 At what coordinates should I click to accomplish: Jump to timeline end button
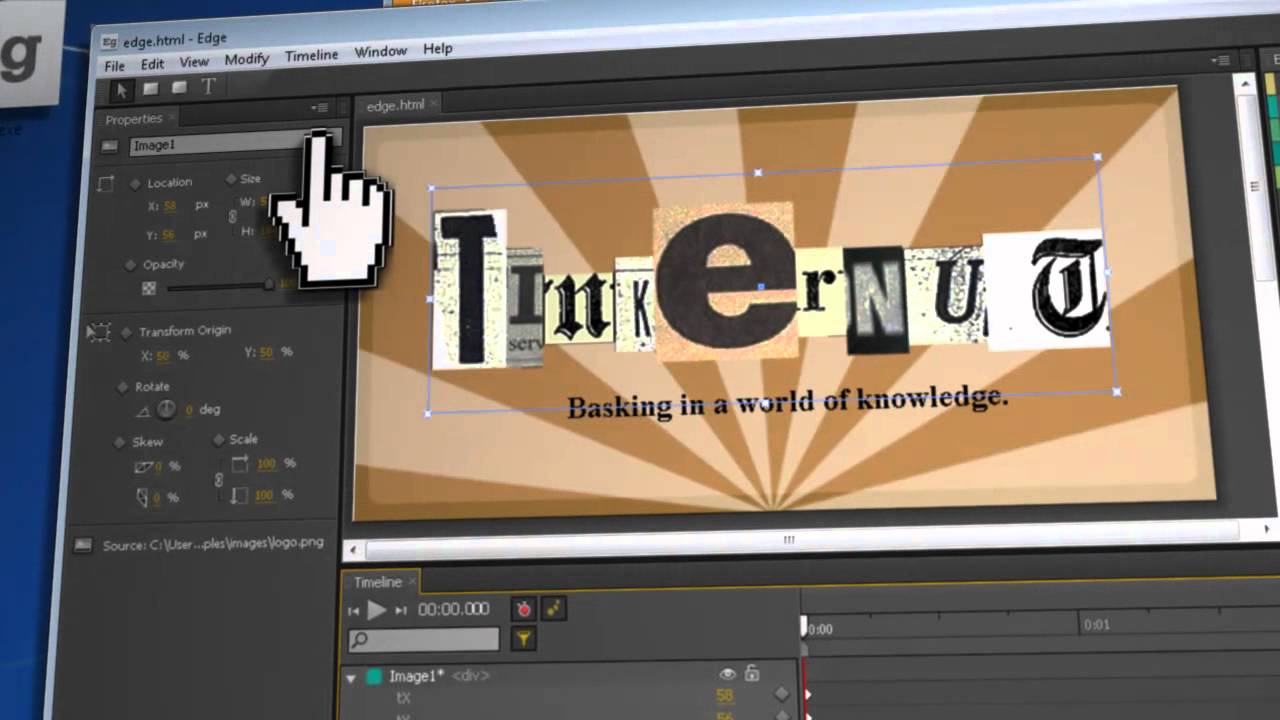(401, 610)
